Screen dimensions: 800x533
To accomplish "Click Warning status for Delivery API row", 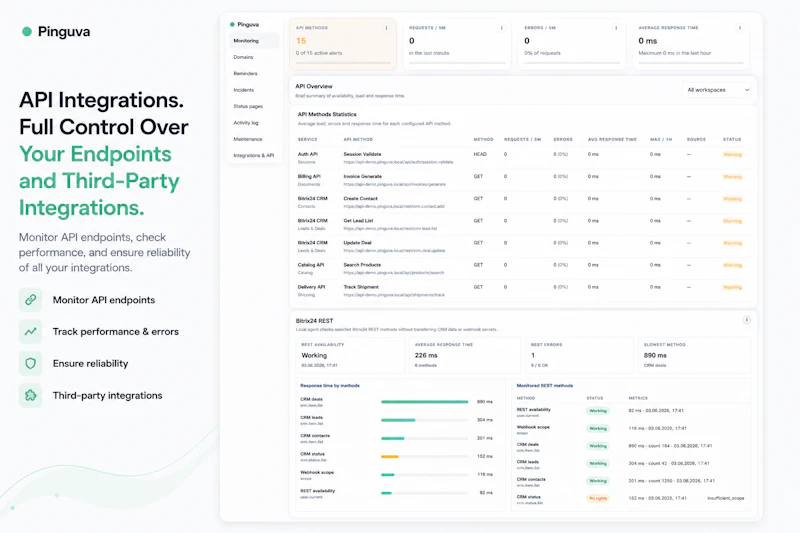I will 733,288.
